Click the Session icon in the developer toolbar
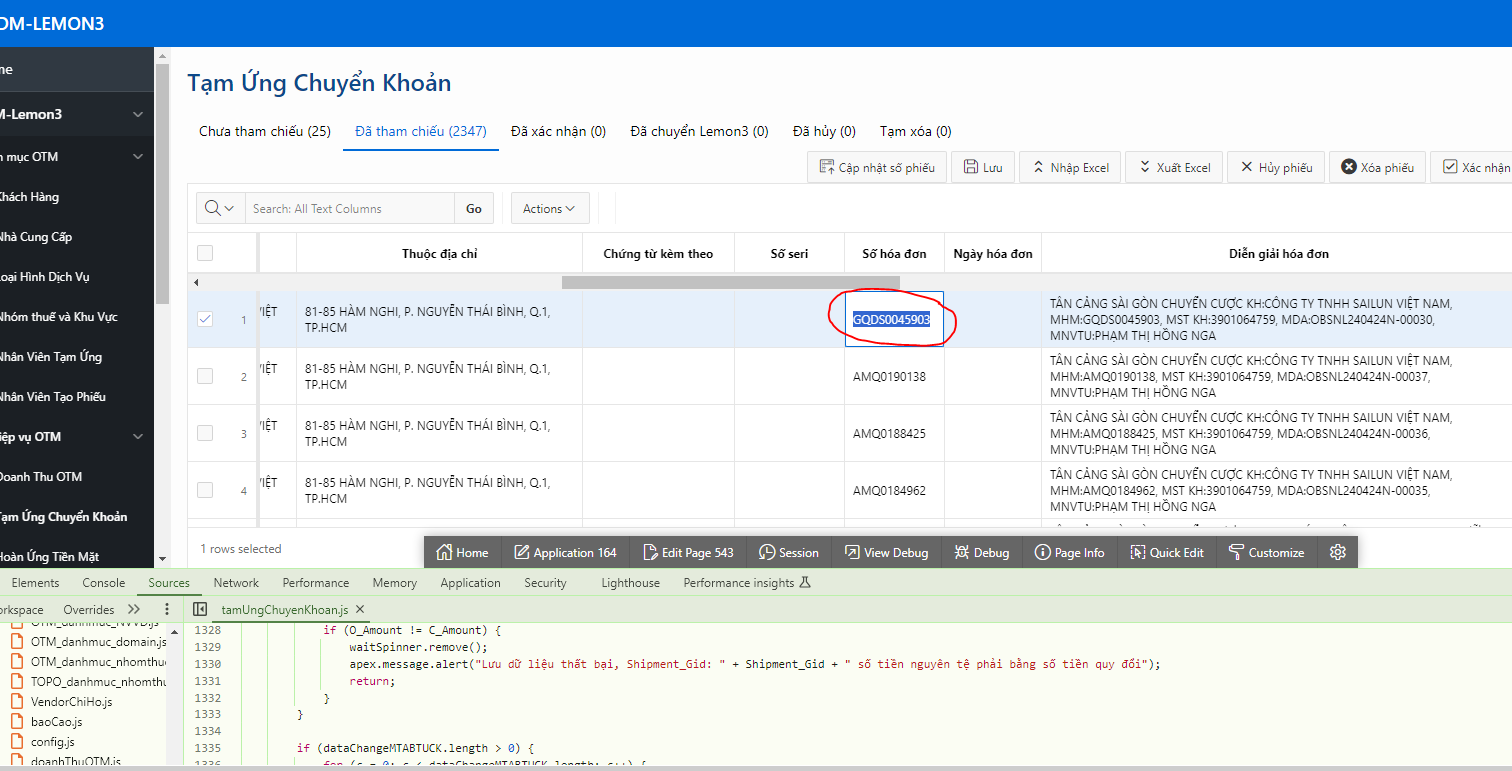This screenshot has height=771, width=1512. (789, 551)
